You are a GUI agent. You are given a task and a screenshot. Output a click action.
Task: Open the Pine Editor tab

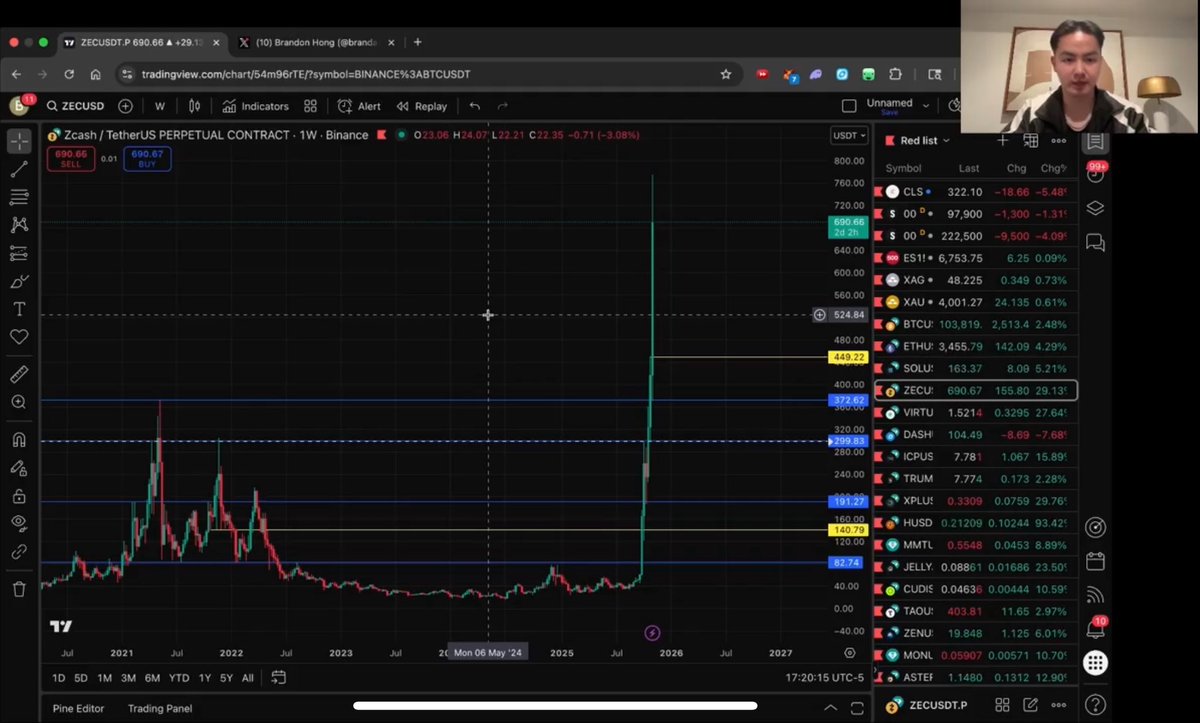tap(78, 708)
